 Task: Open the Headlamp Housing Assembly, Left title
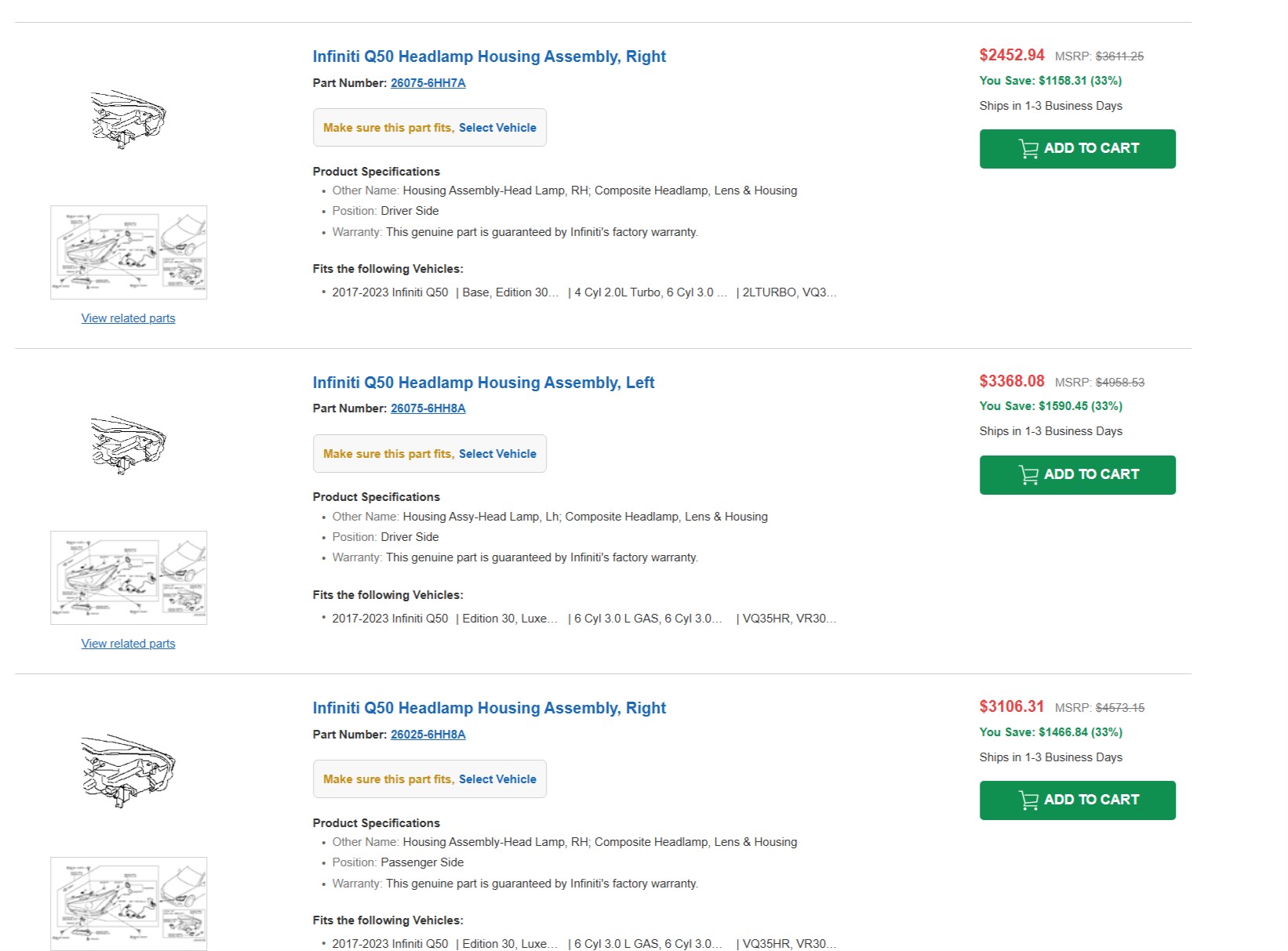(x=483, y=383)
